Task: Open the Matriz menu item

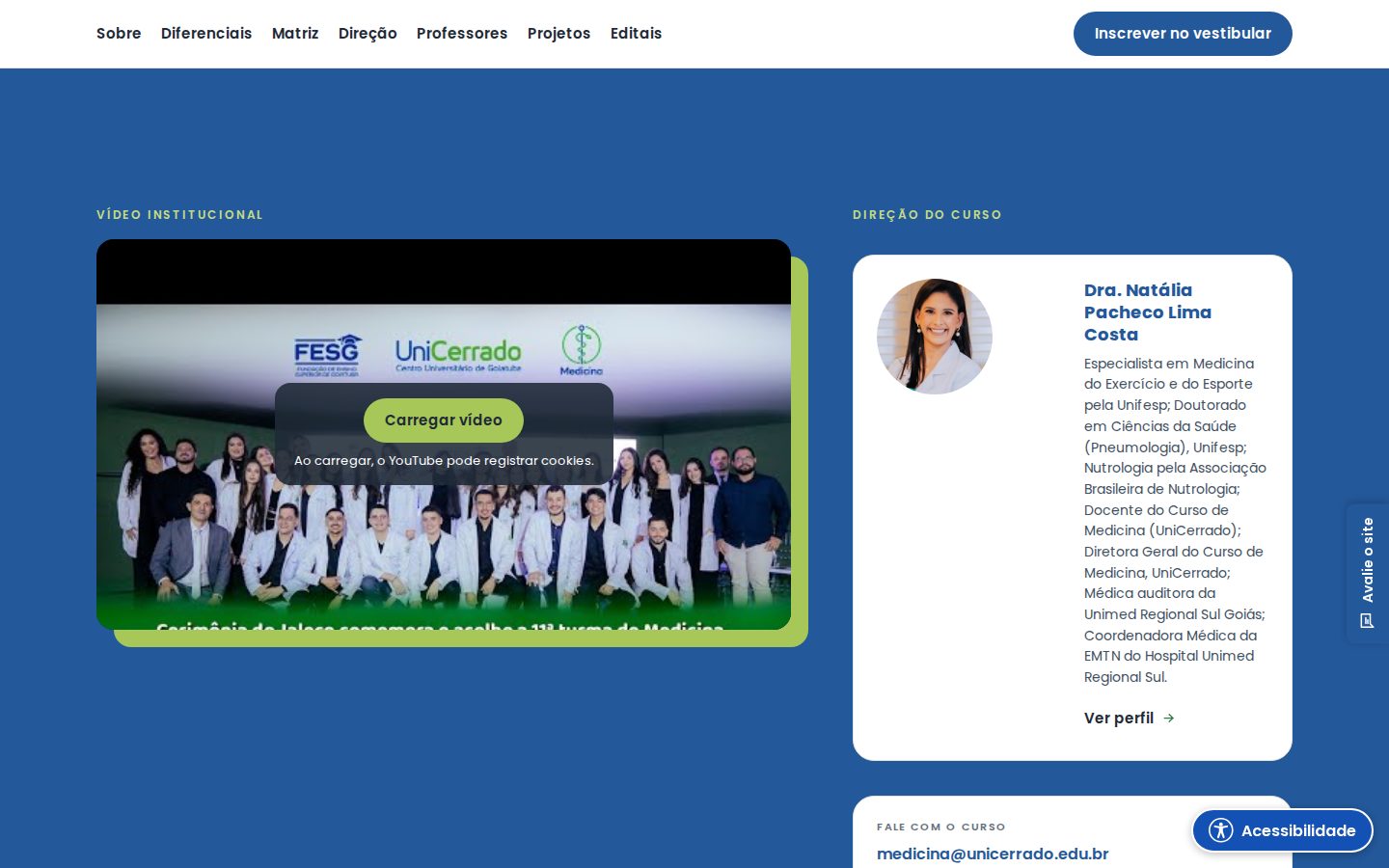Action: 295,34
